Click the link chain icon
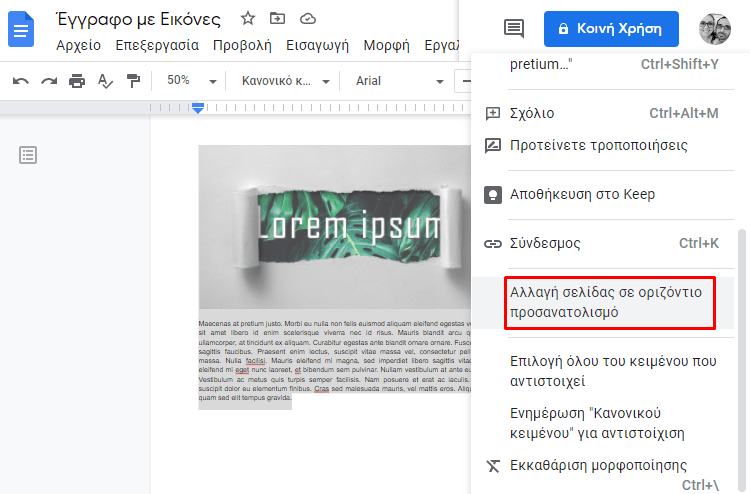 (493, 244)
